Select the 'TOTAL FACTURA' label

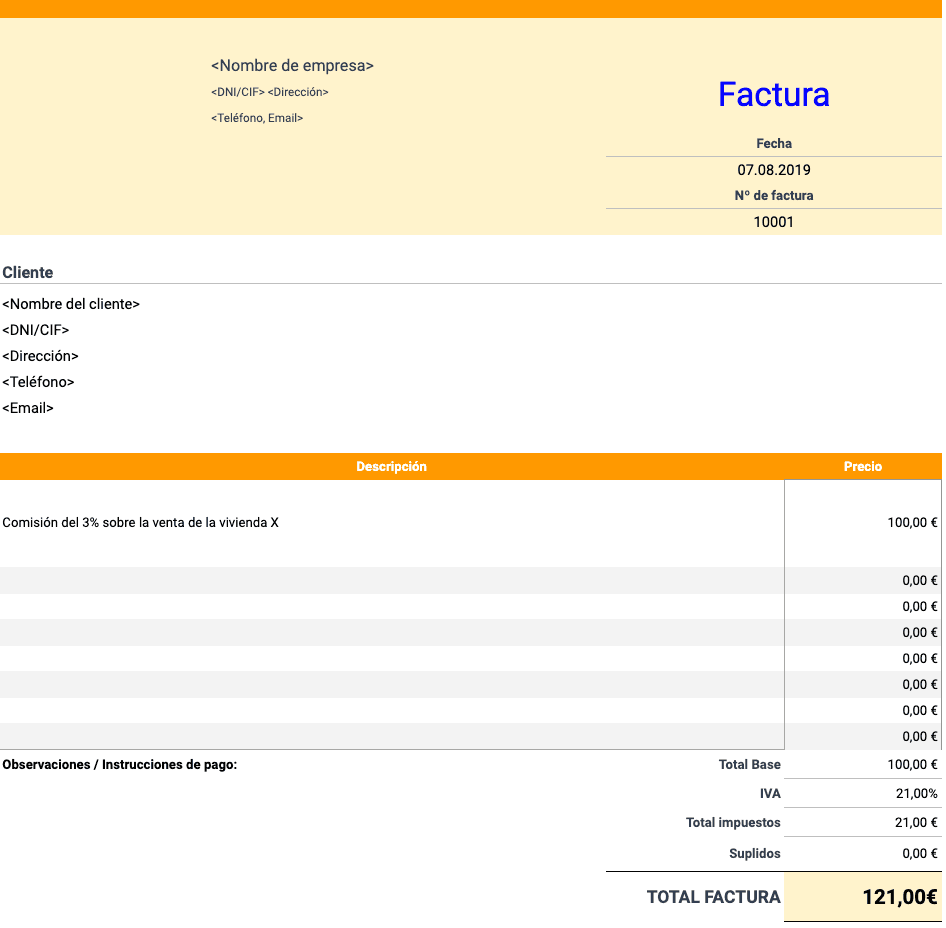tap(714, 897)
